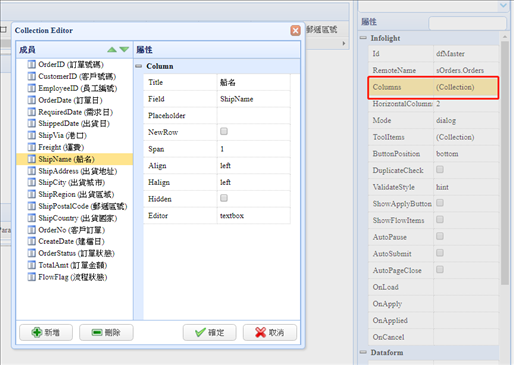The image size is (514, 365).
Task: Click the column icon beside ShipCity
Action: point(31,182)
